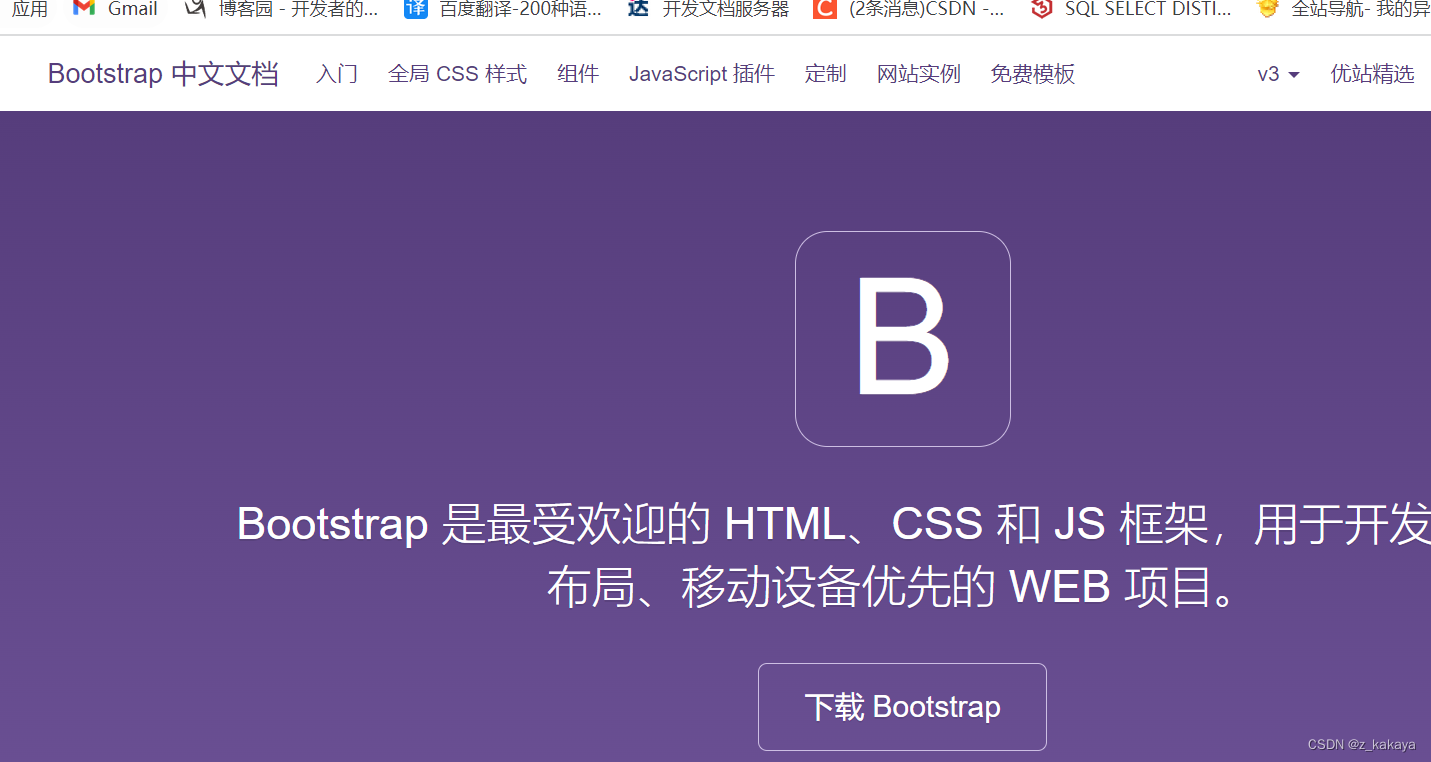Select JavaScript 插件 in navbar
The image size is (1431, 762).
(x=702, y=74)
